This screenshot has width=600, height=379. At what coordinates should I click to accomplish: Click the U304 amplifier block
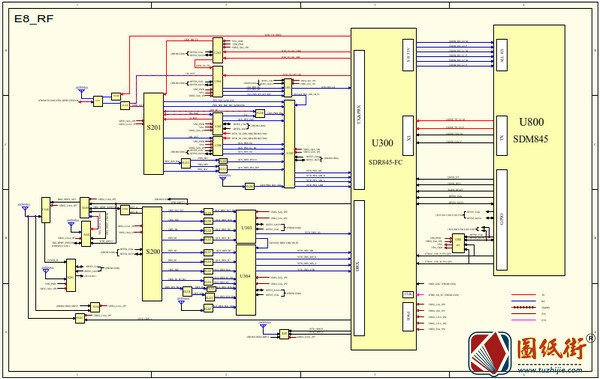[246, 280]
